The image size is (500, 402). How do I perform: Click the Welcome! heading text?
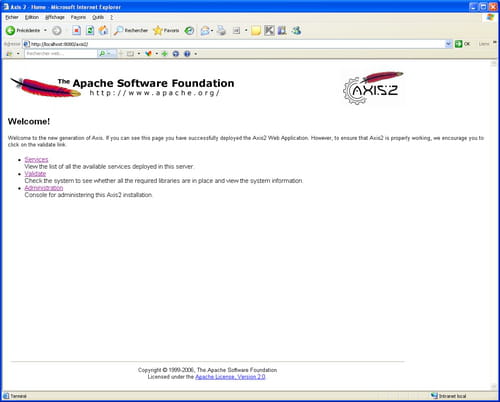tap(29, 121)
